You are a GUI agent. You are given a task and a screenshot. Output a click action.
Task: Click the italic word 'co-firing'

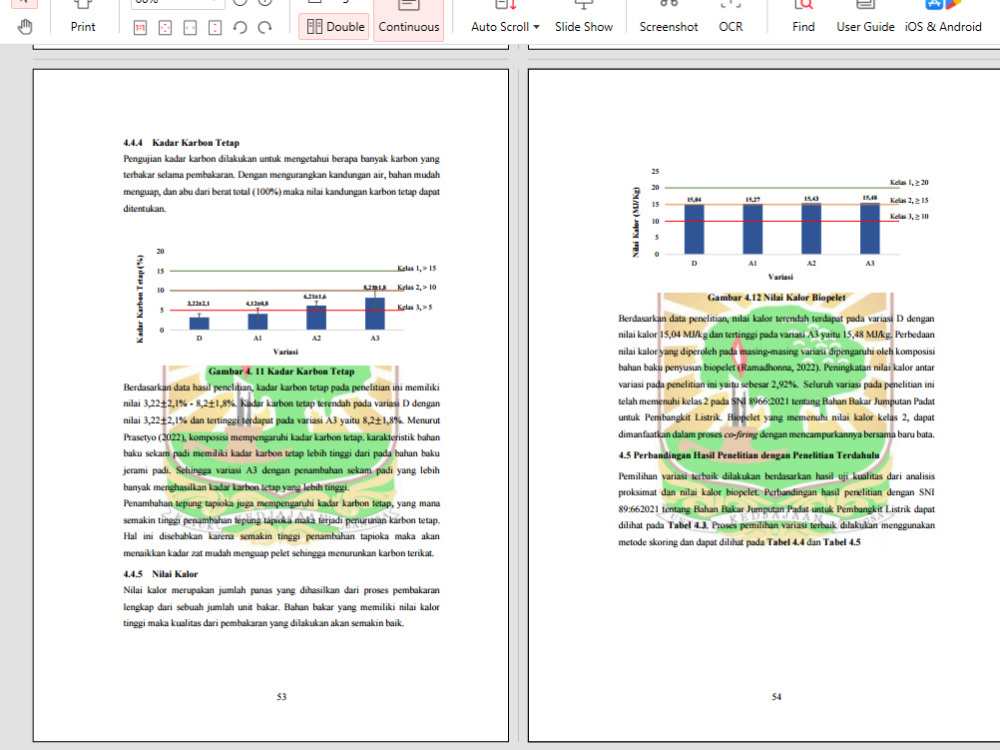point(740,434)
